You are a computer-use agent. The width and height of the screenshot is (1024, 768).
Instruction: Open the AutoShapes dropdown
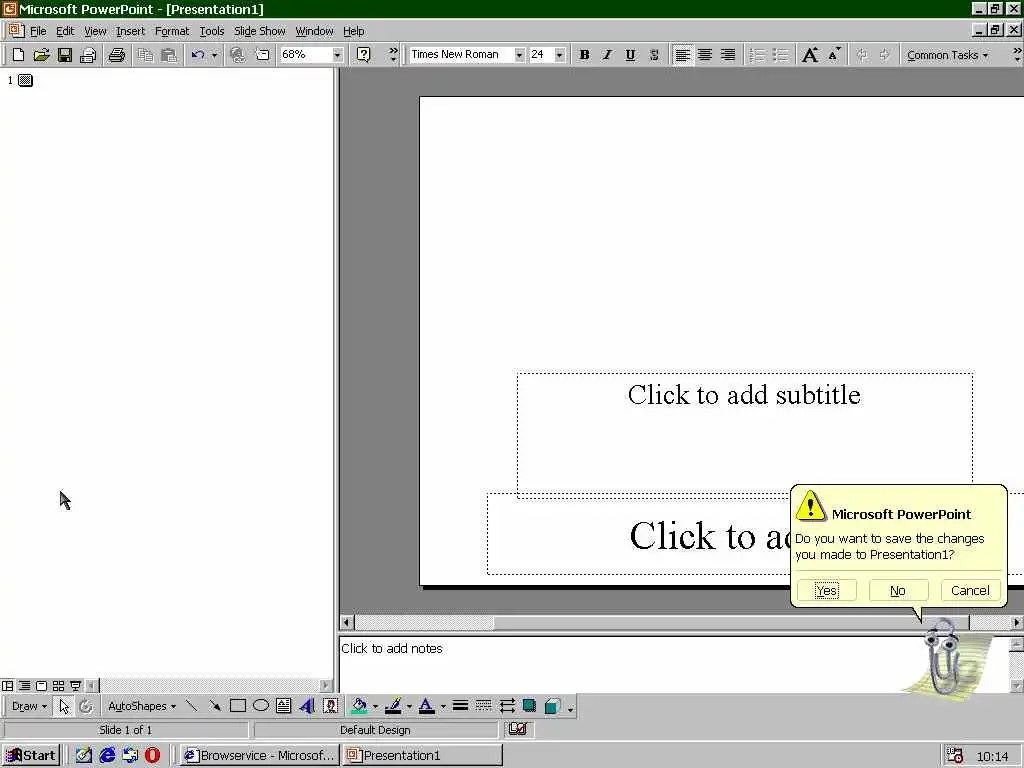pyautogui.click(x=142, y=706)
